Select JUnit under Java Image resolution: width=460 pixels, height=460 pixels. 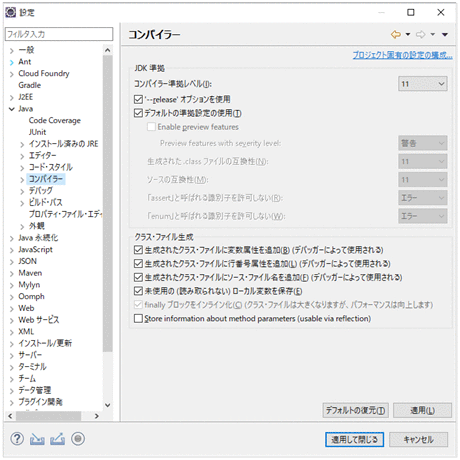point(37,132)
